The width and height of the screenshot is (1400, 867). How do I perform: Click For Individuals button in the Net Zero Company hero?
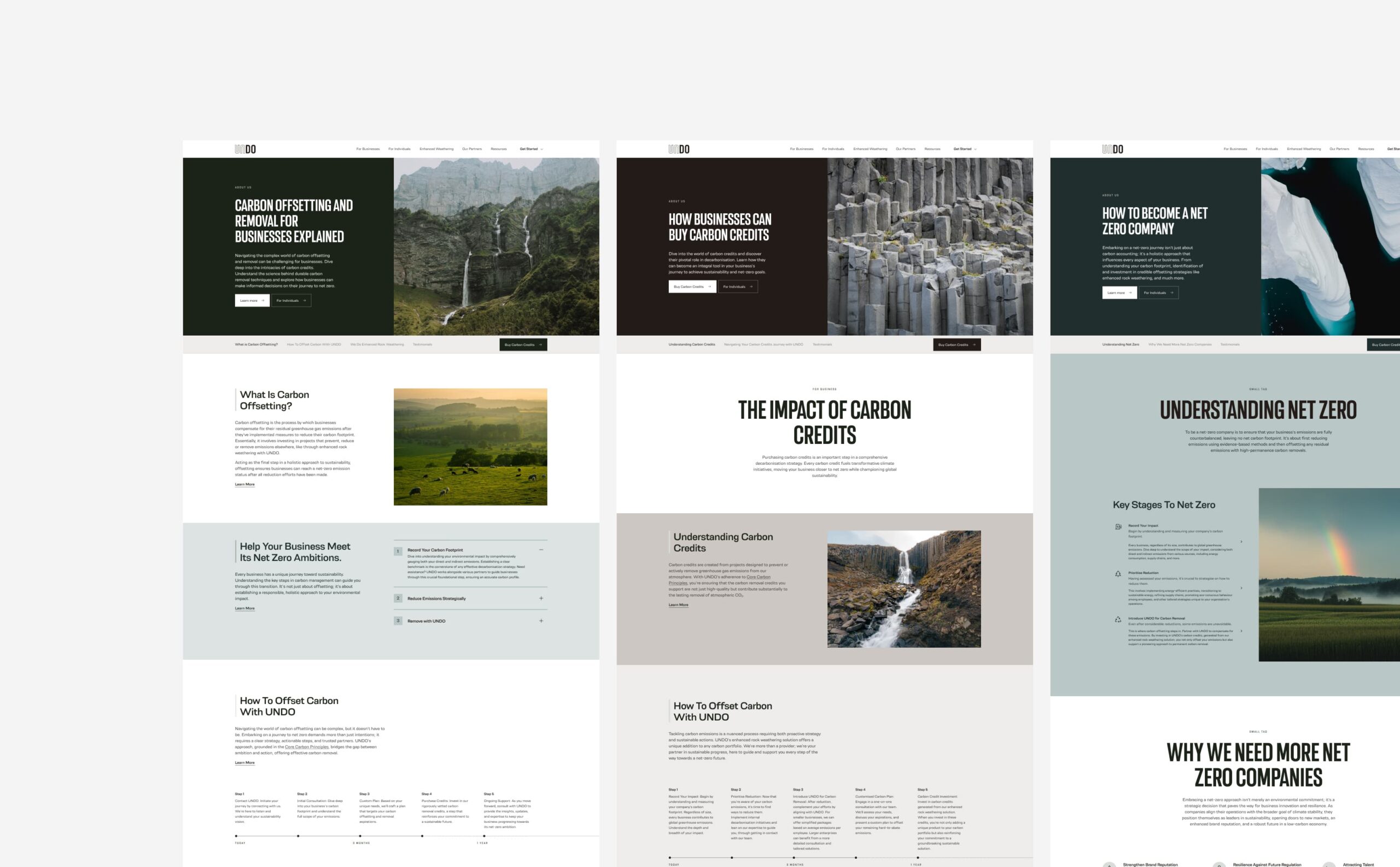coord(1158,292)
